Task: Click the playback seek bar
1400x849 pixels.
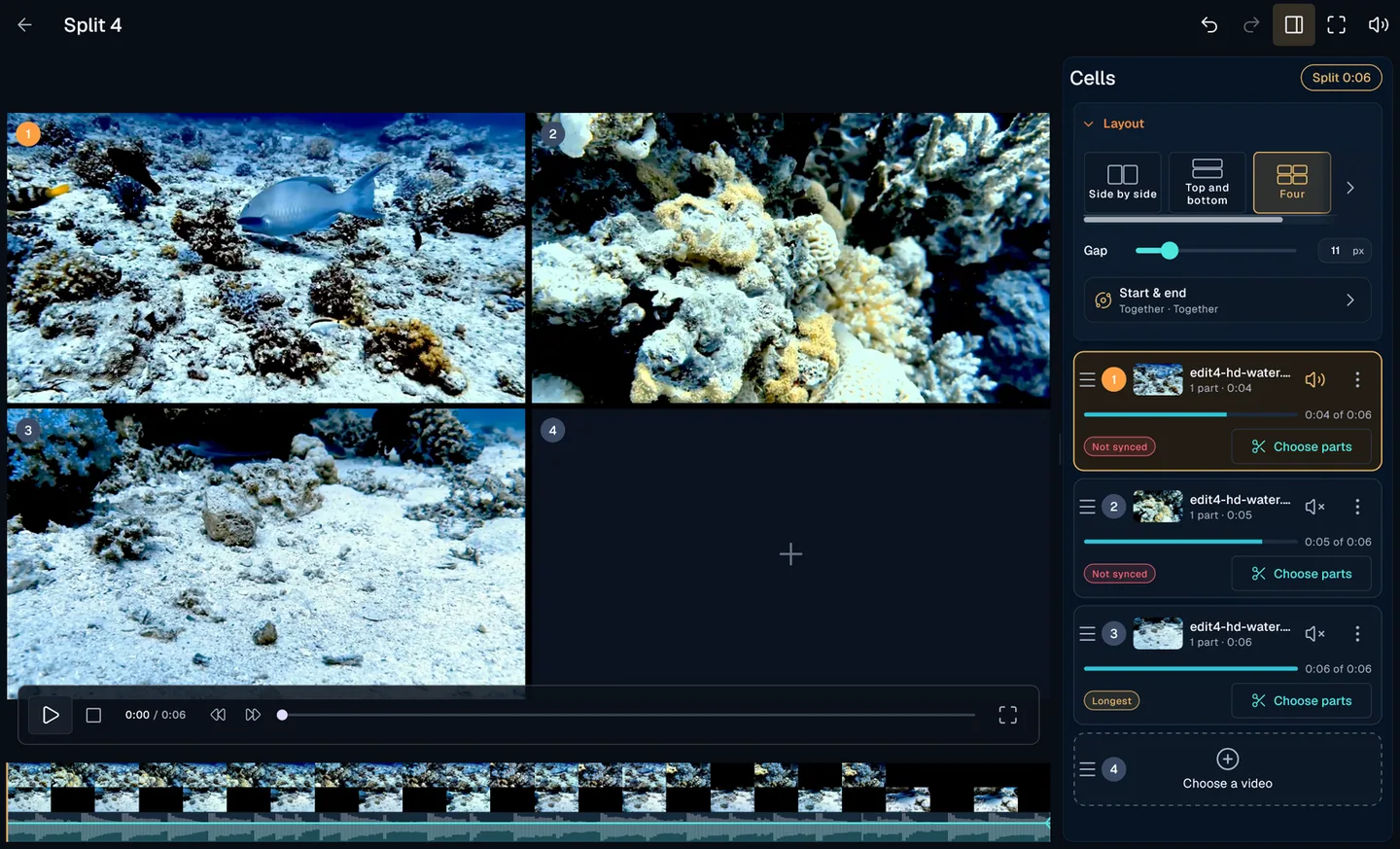Action: click(628, 716)
